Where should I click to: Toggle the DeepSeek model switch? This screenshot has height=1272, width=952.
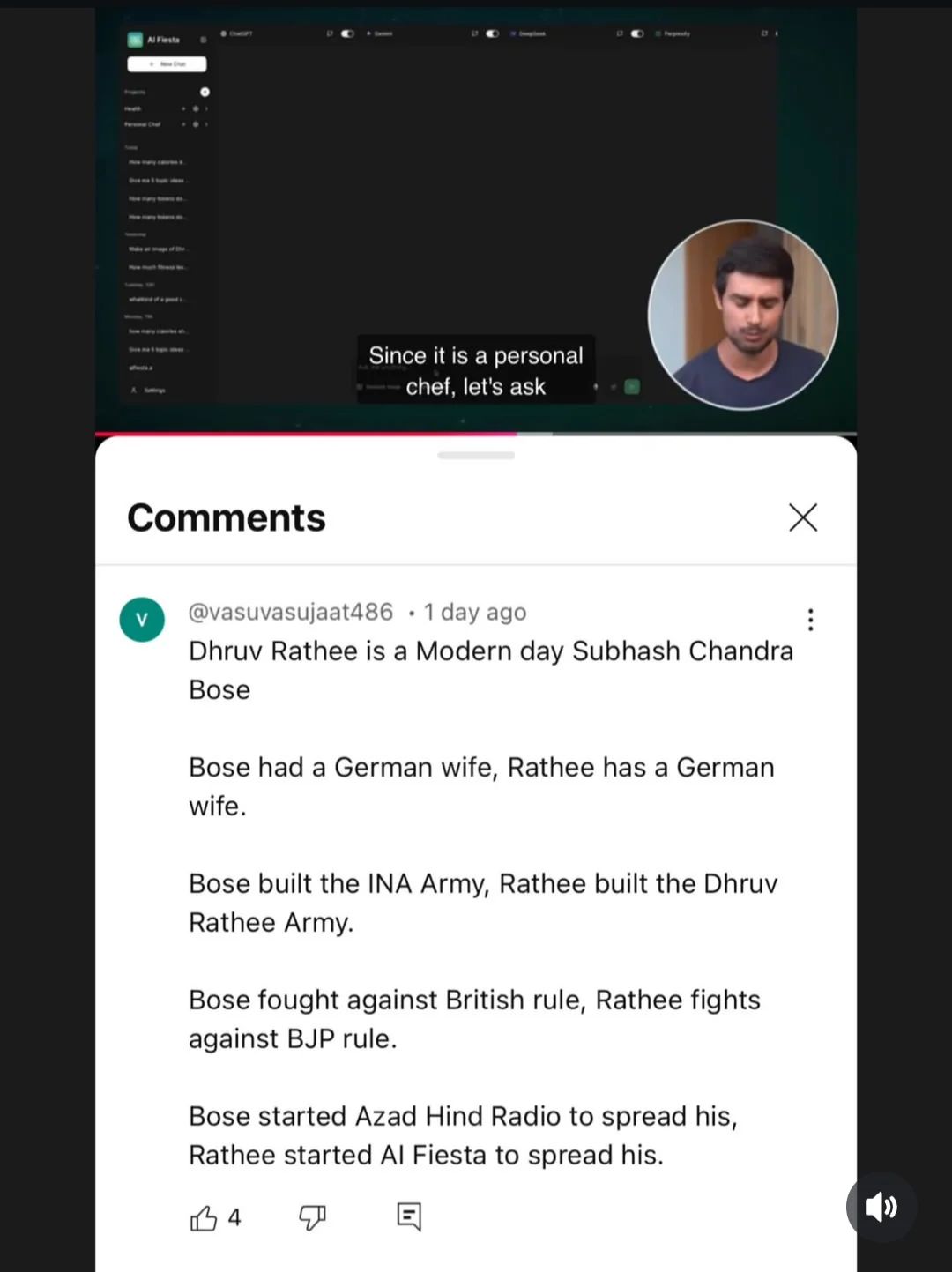click(637, 33)
